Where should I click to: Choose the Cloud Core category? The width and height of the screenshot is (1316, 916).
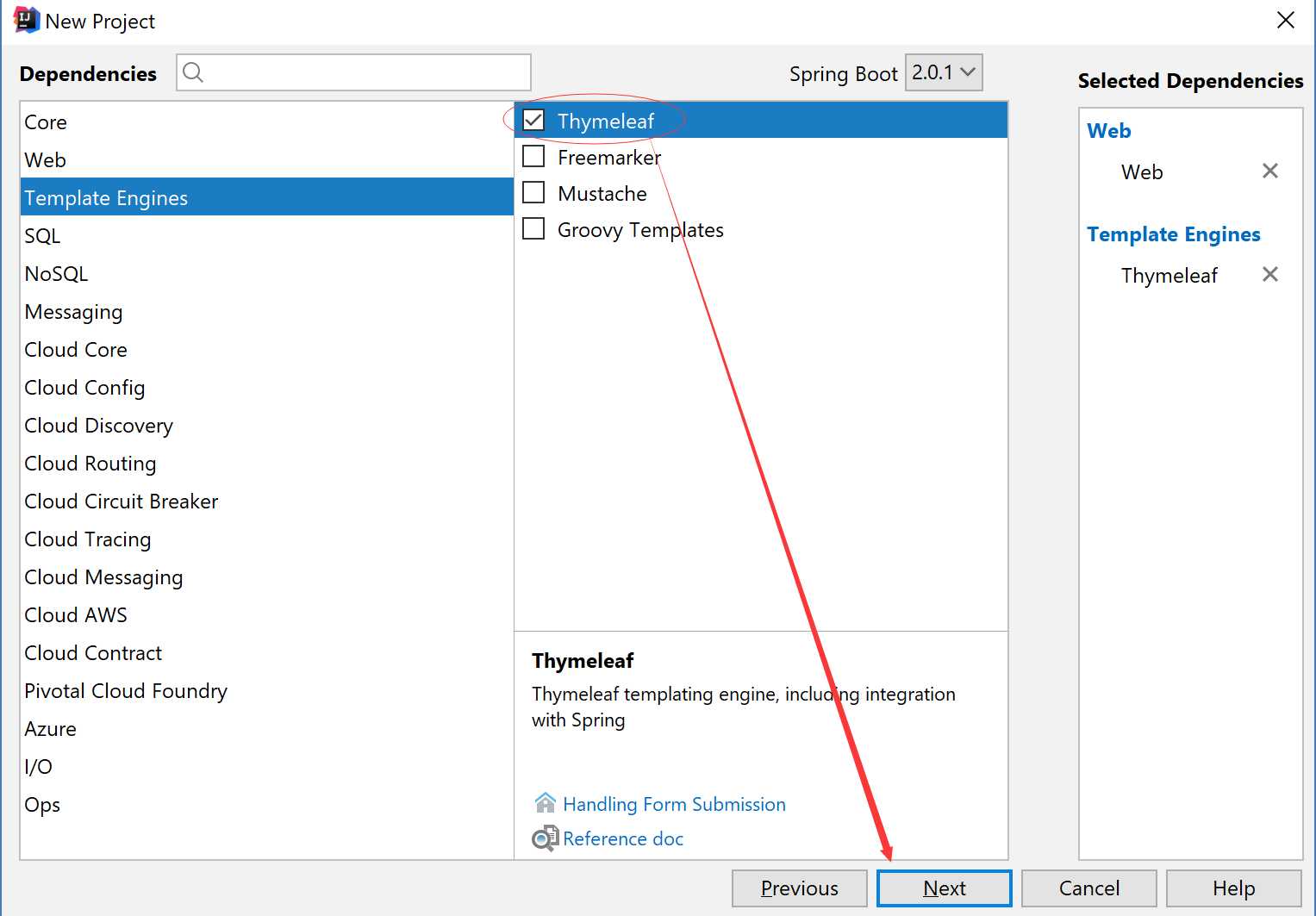tap(266, 349)
